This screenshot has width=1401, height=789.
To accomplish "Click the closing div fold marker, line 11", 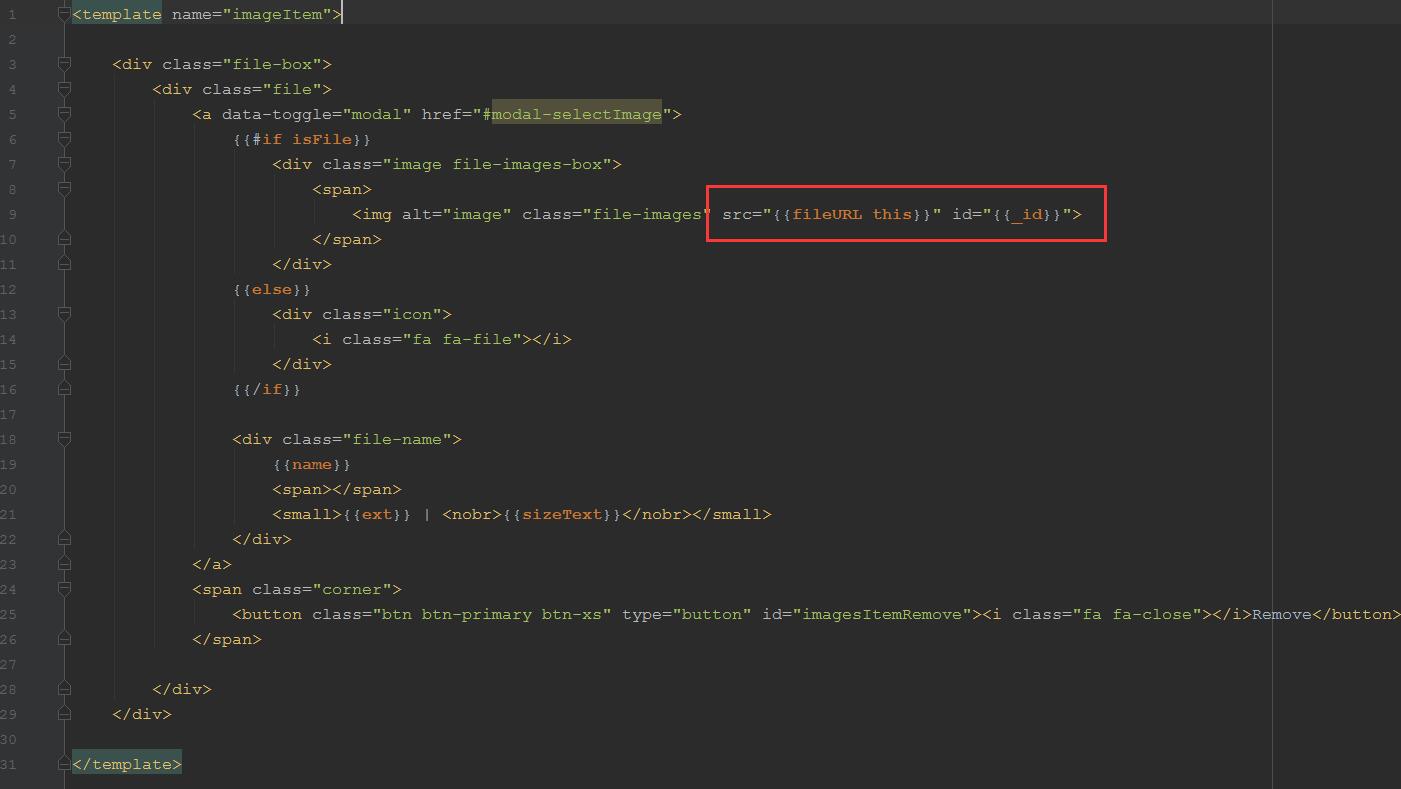I will point(64,264).
